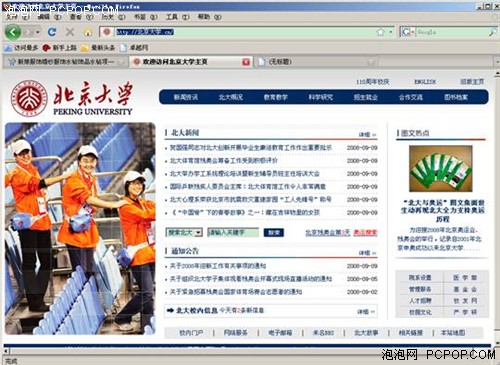Open the 招生就业 navigation item
Viewport: 500px width, 365px height.
point(366,97)
